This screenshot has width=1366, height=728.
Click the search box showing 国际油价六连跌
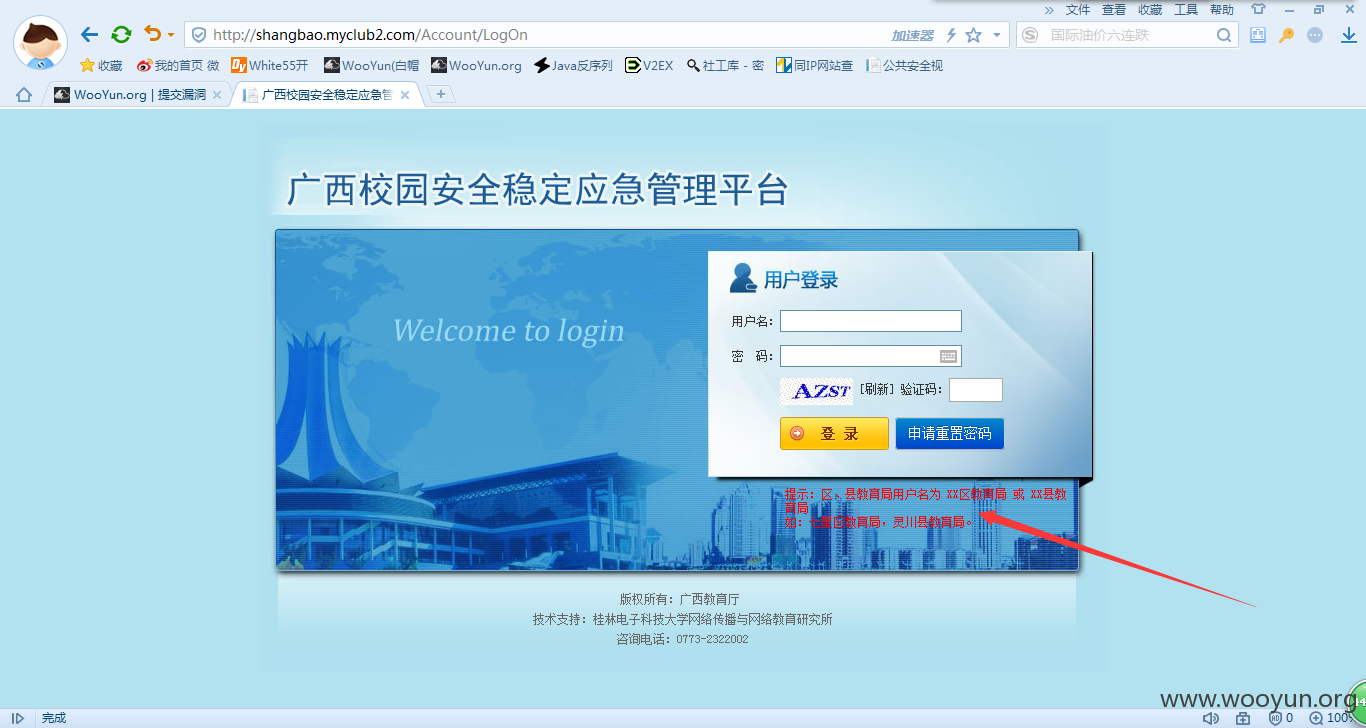pos(1128,35)
